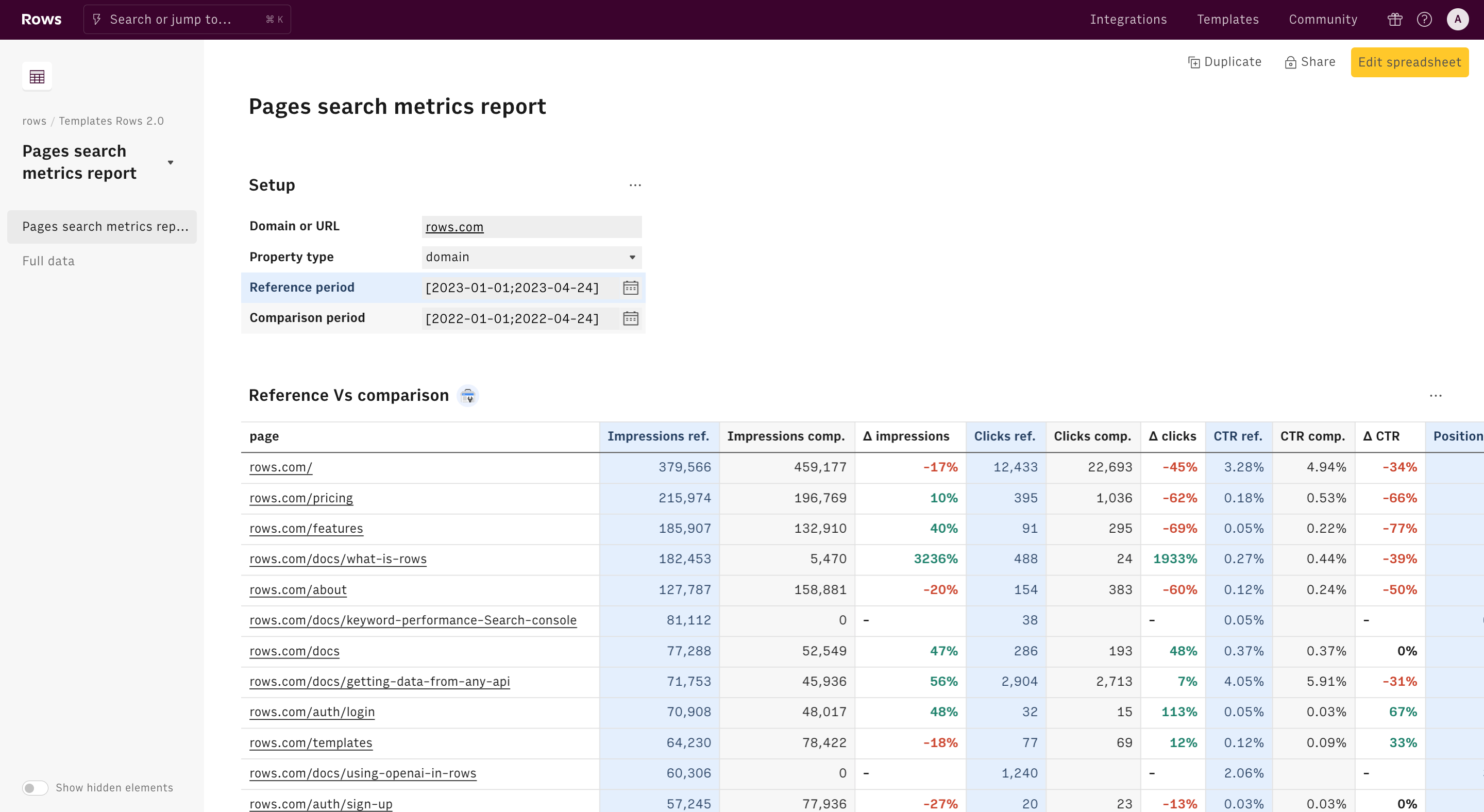Click the calendar icon for Comparison period
The image size is (1484, 812).
coord(631,318)
